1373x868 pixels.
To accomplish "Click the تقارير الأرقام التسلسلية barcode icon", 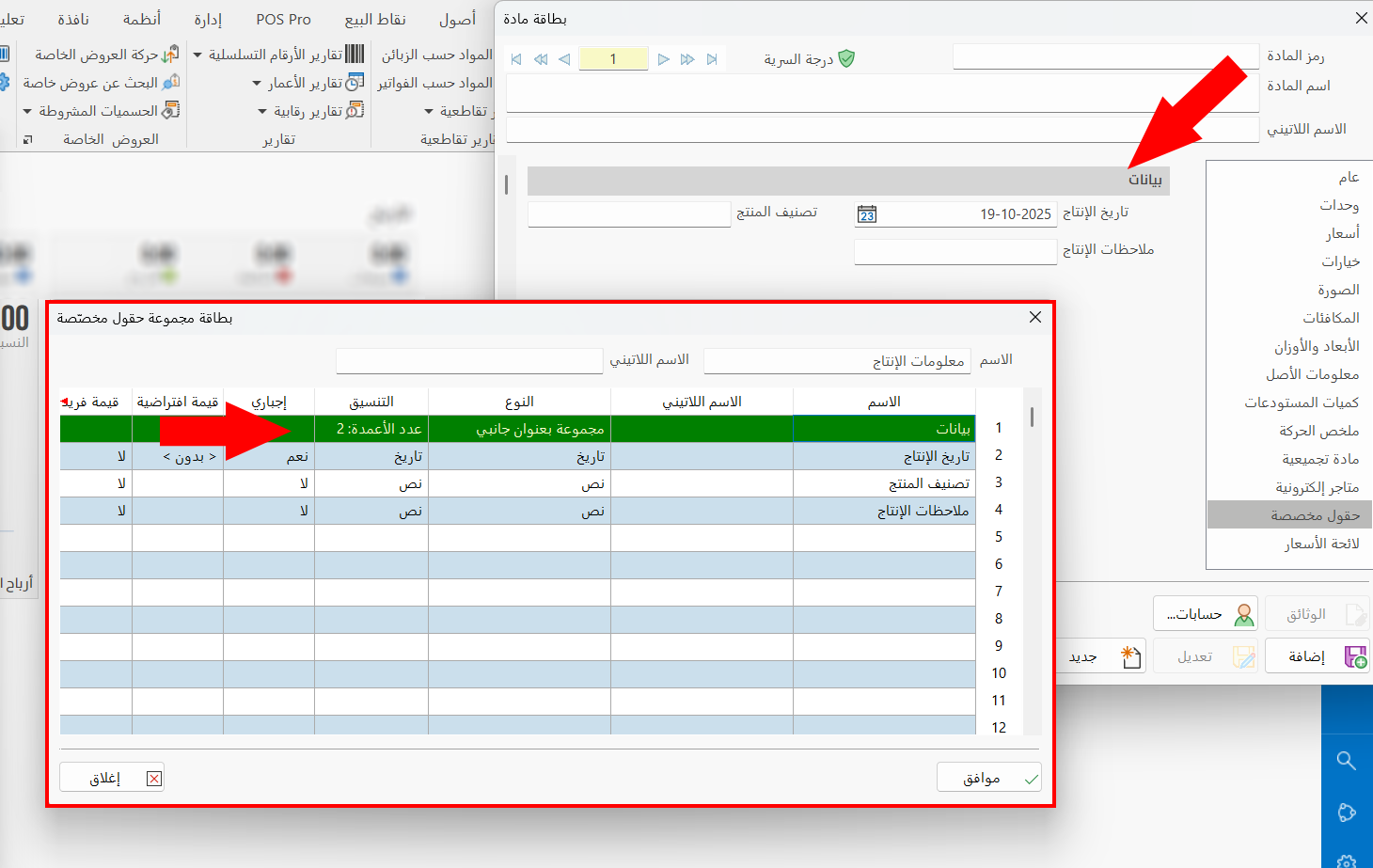I will pyautogui.click(x=355, y=54).
